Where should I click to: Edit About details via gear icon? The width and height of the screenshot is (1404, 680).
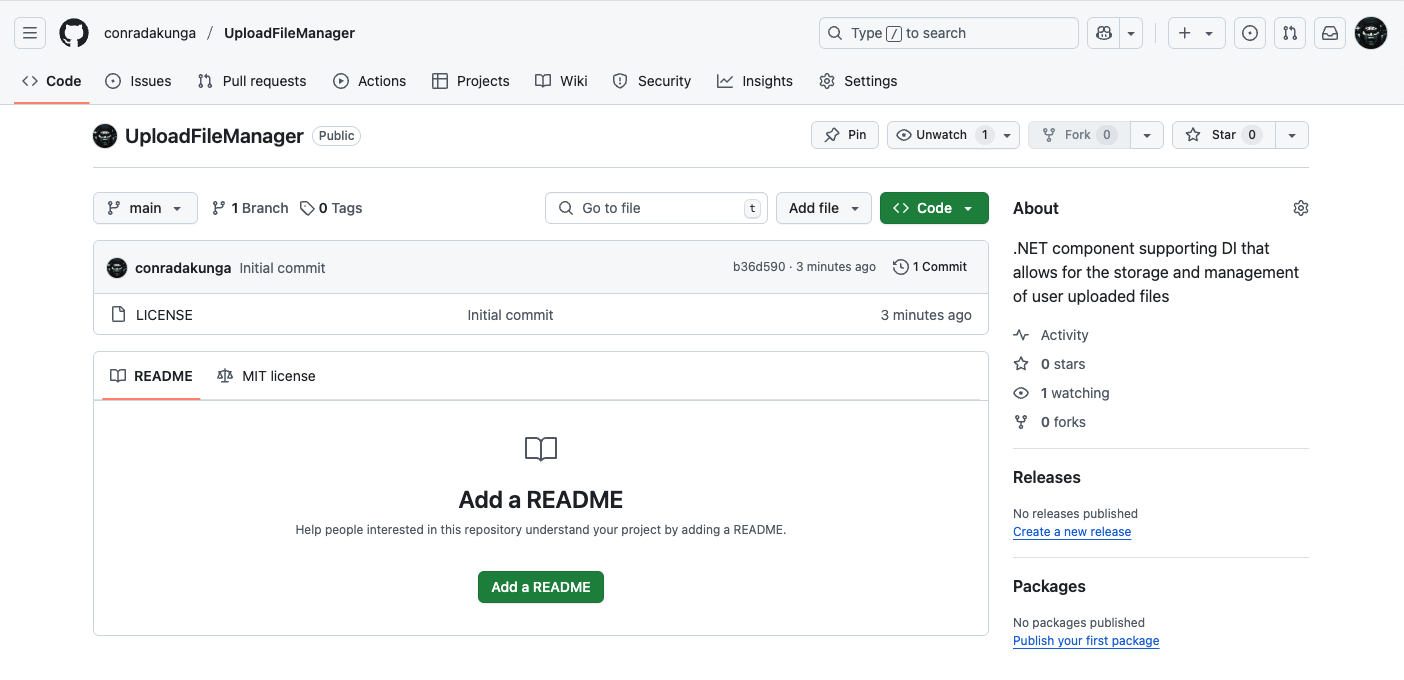pos(1300,208)
